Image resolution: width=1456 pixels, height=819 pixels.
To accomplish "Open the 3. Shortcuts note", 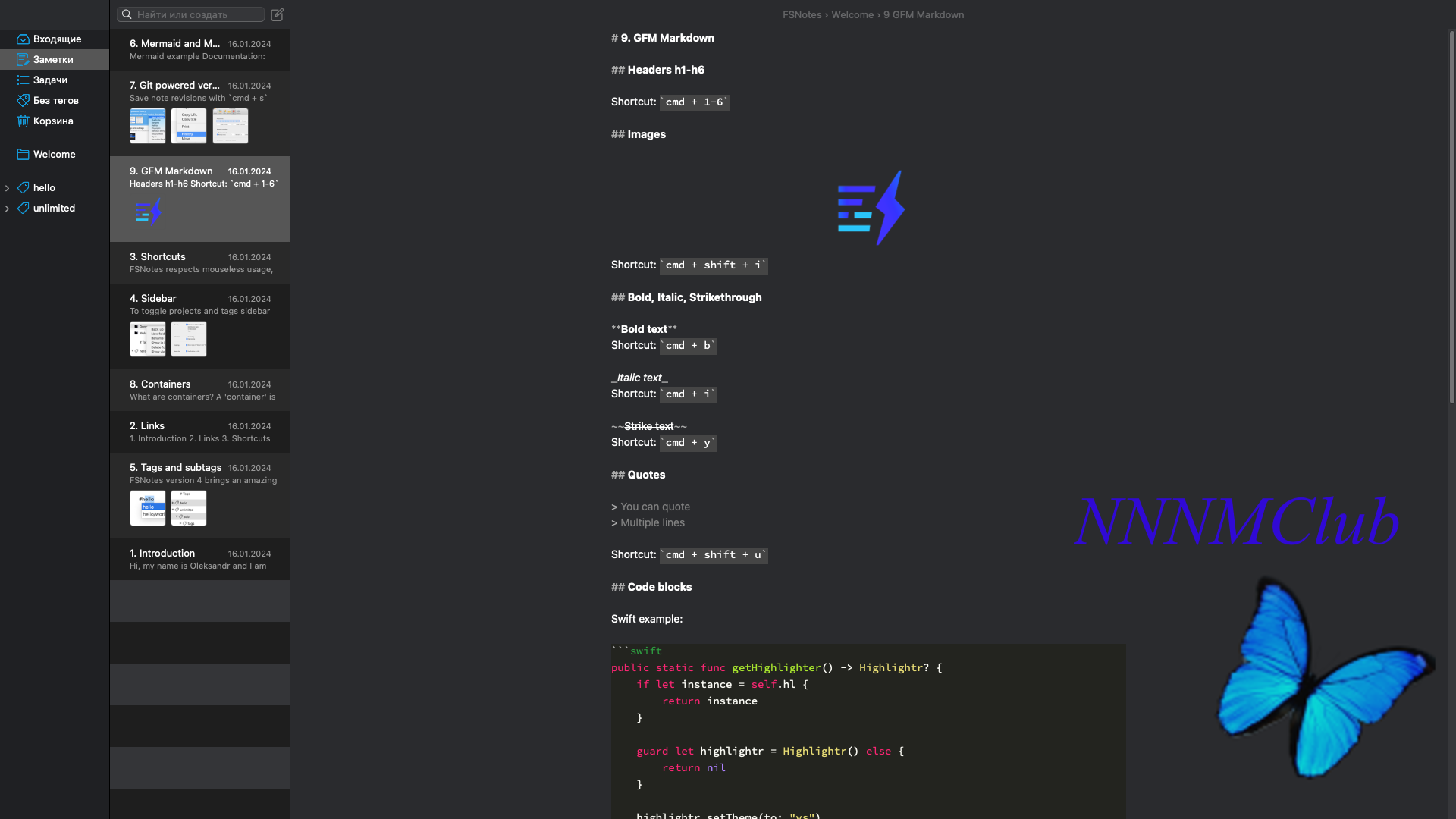I will 199,262.
